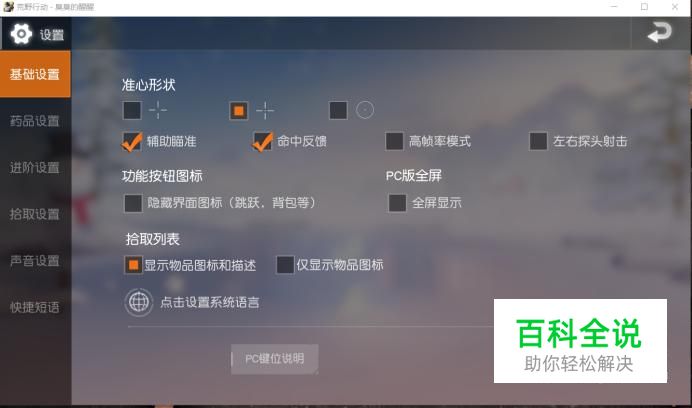Select 仅显示物品图标 option
Viewport: 692px width, 408px height.
(x=285, y=265)
